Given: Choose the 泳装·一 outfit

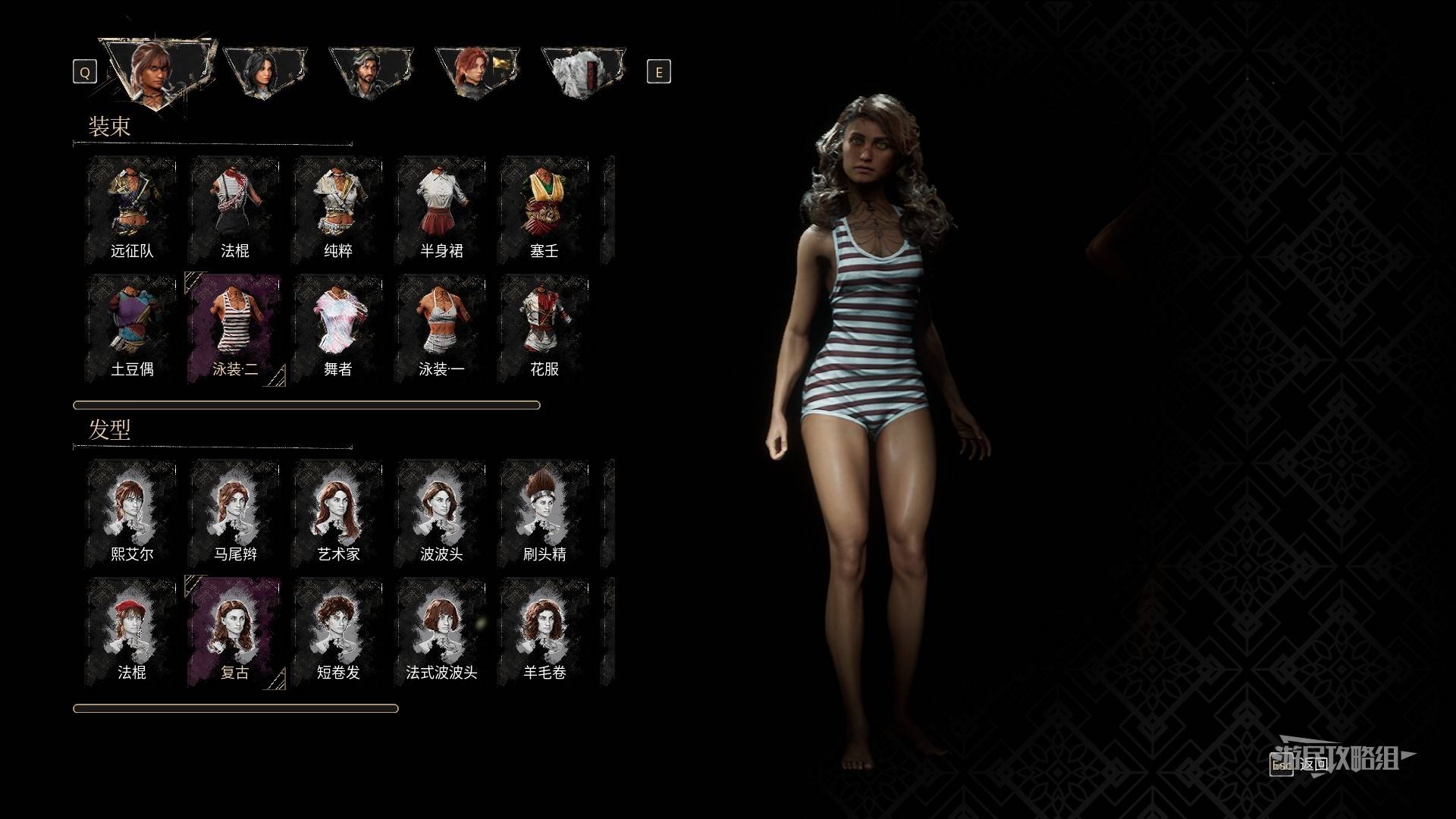Looking at the screenshot, I should click(x=441, y=328).
